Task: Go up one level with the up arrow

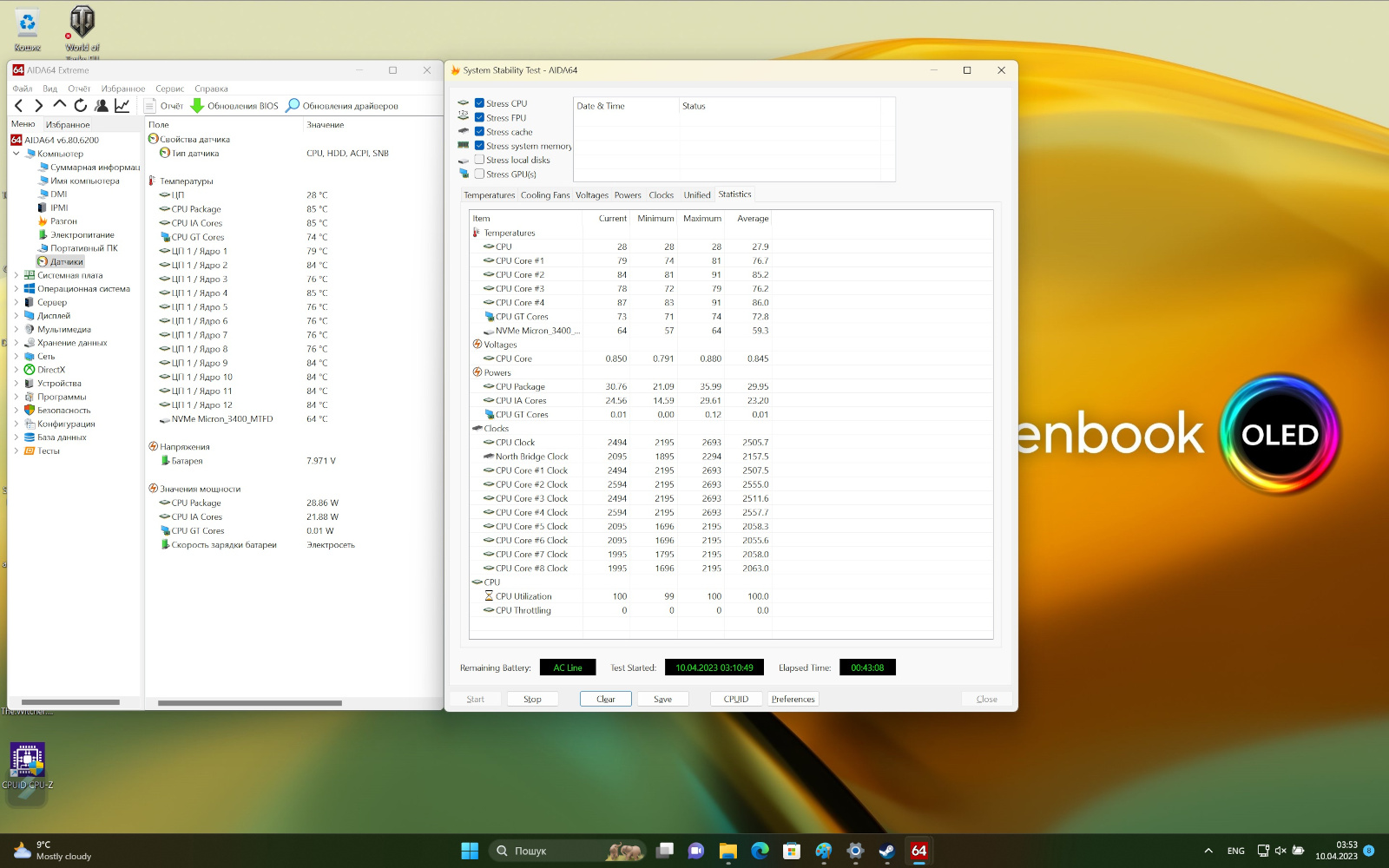Action: point(60,105)
